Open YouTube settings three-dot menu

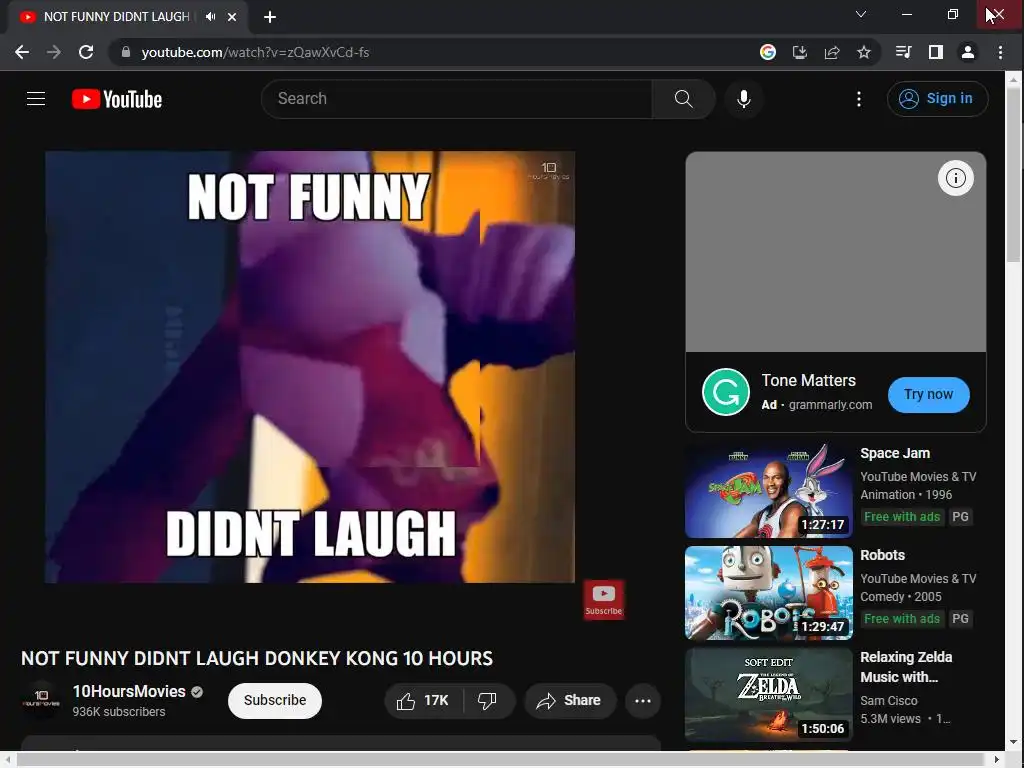click(x=859, y=99)
